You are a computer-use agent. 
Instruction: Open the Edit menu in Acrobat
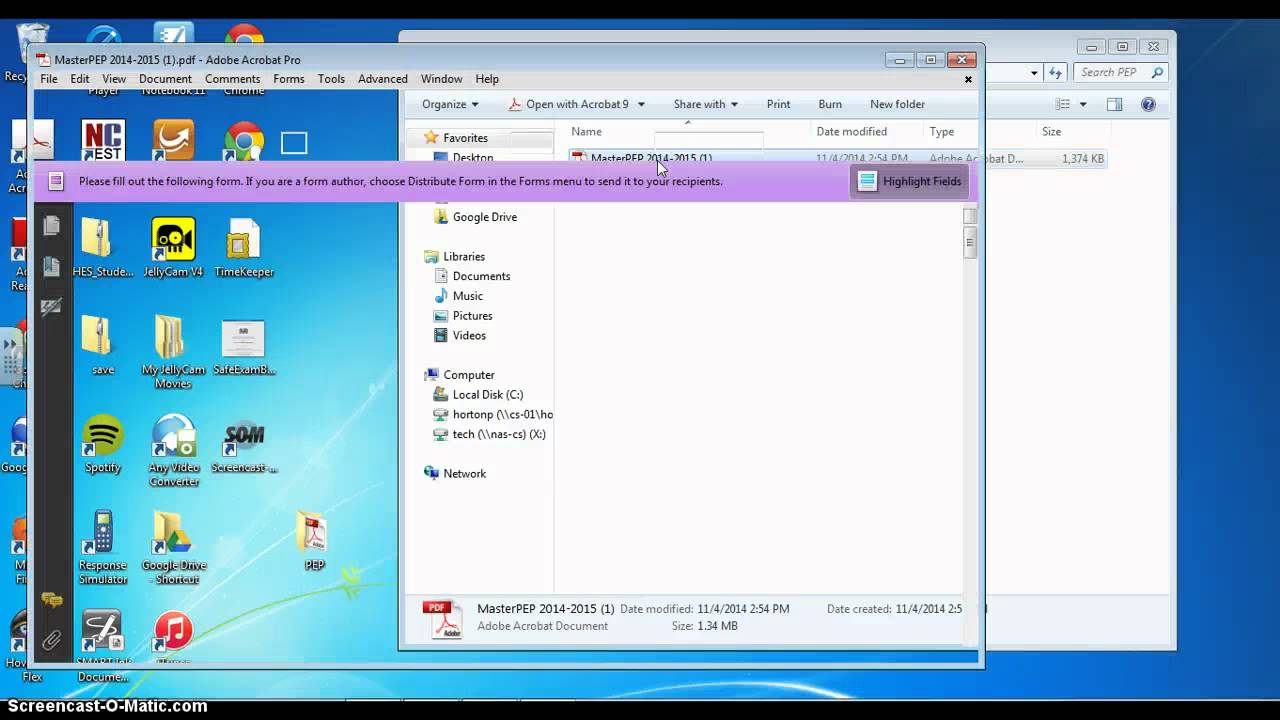(80, 79)
